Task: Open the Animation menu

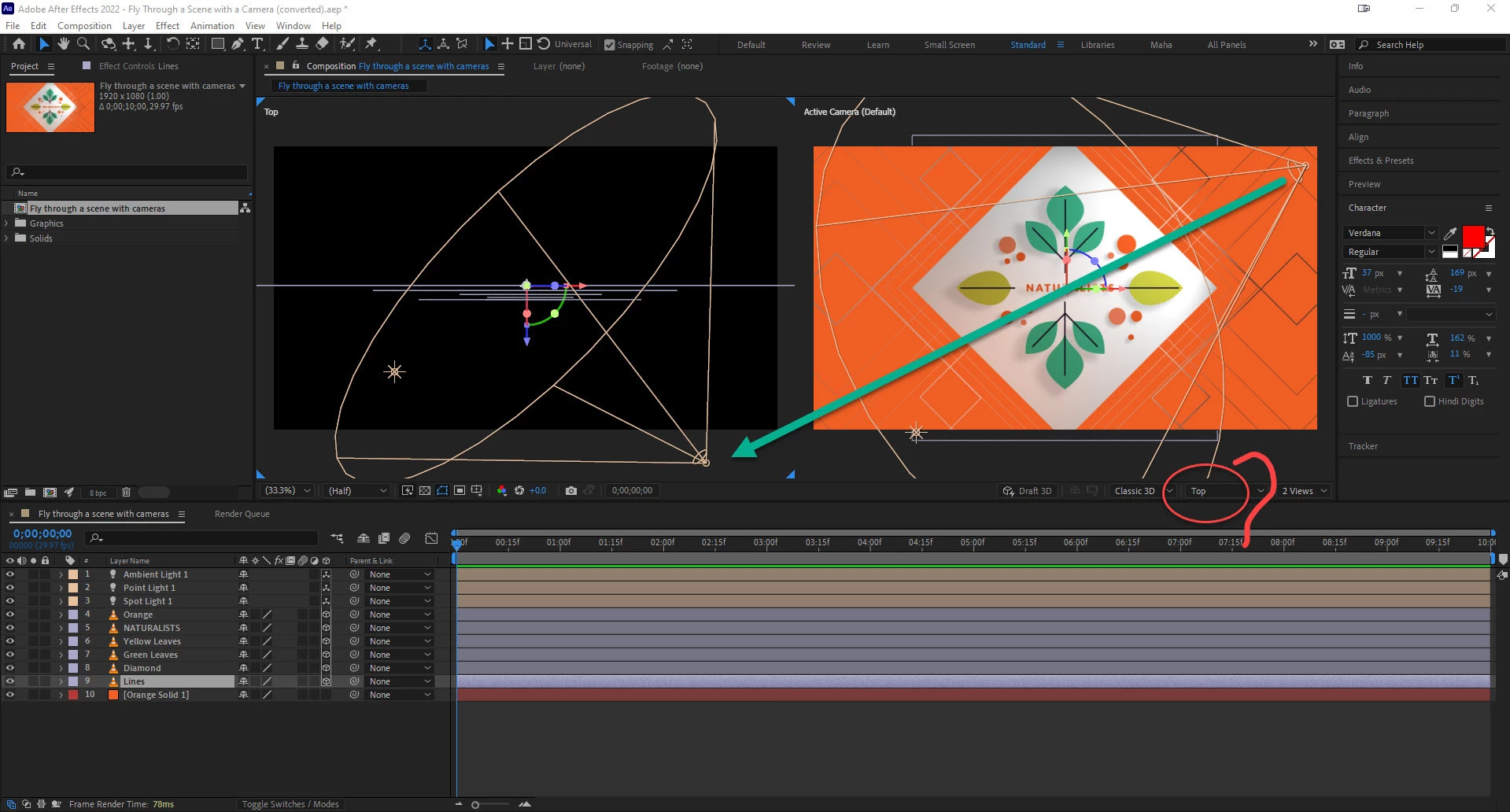Action: click(x=212, y=26)
